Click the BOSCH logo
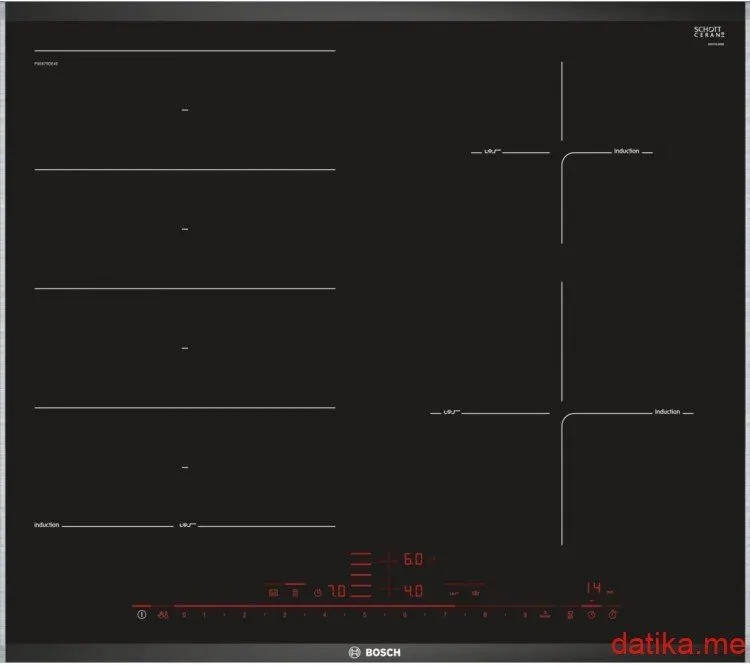The width and height of the screenshot is (750, 666). click(375, 652)
